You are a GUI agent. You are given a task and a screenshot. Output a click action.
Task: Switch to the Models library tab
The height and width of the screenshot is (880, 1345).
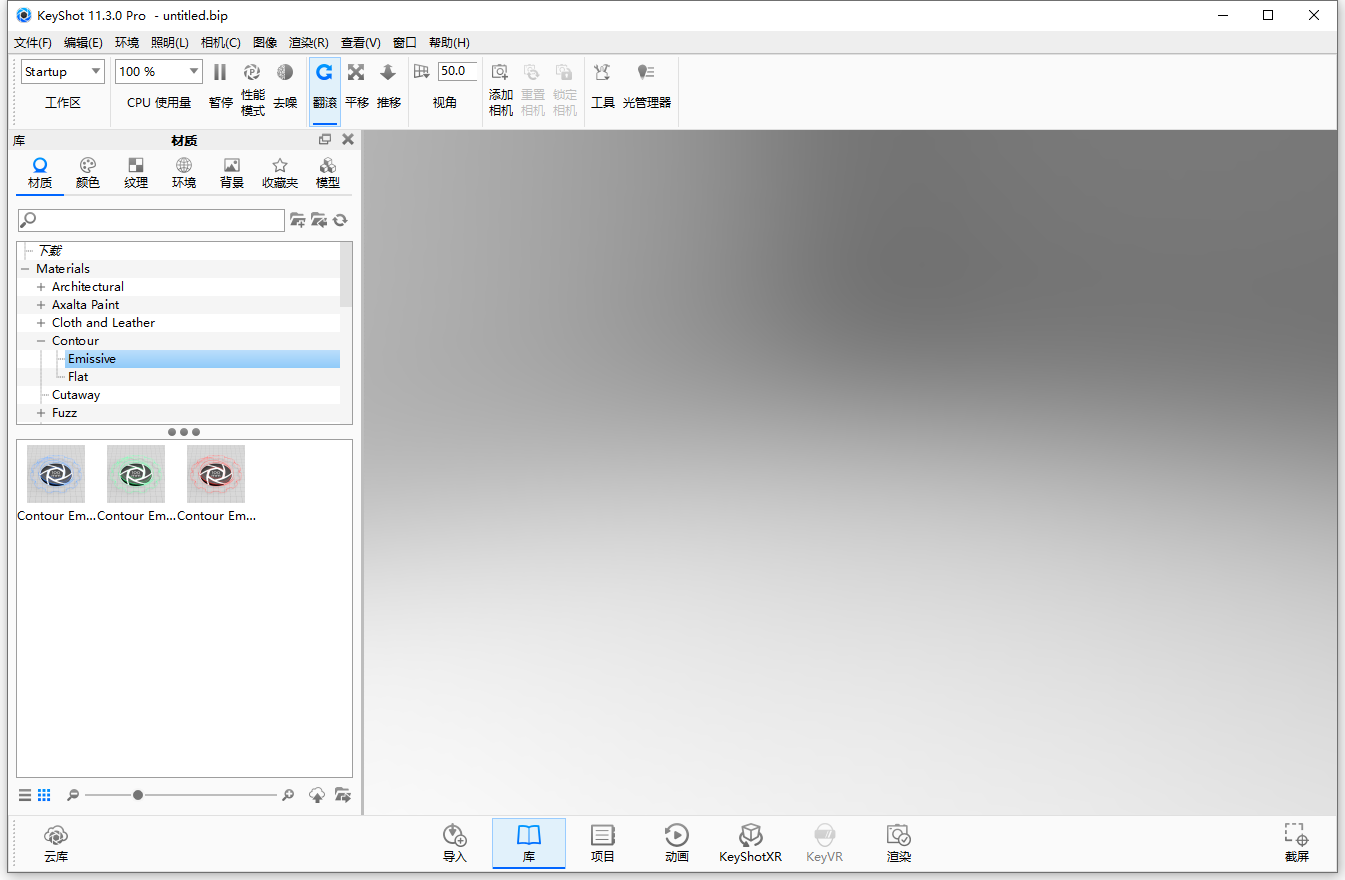click(x=328, y=173)
